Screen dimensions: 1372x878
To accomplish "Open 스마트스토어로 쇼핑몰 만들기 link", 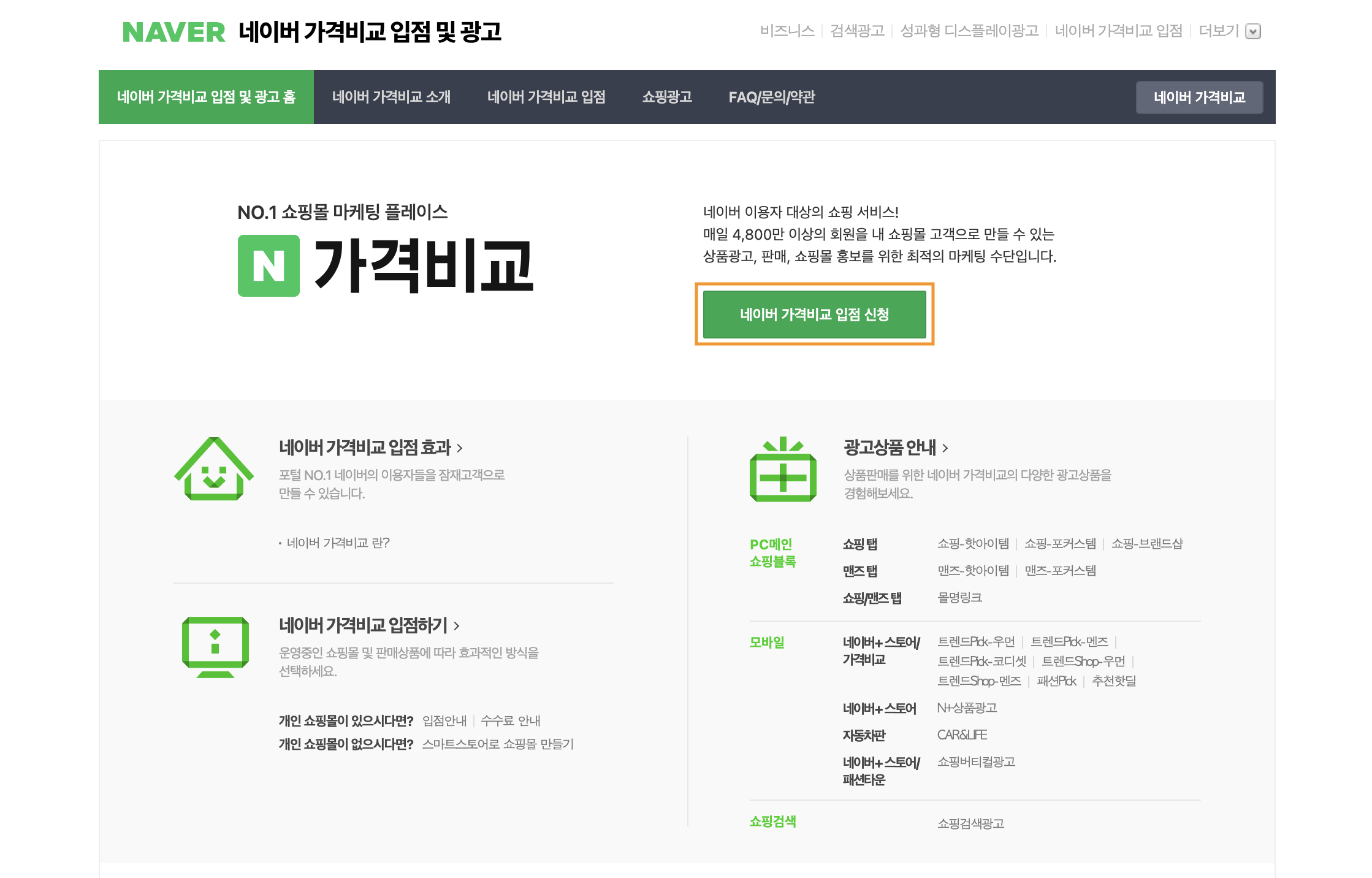I will click(498, 744).
